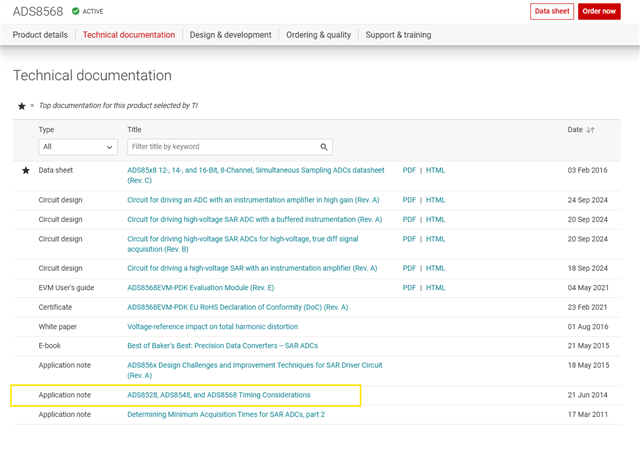Open HTML of ADS8568EVM-PDK Evaluation Module

436,288
